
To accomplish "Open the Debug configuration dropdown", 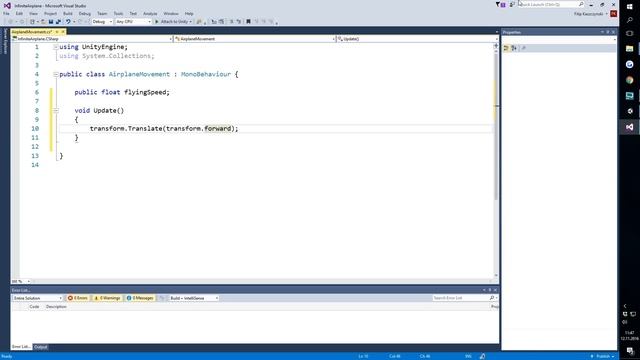I will click(102, 22).
